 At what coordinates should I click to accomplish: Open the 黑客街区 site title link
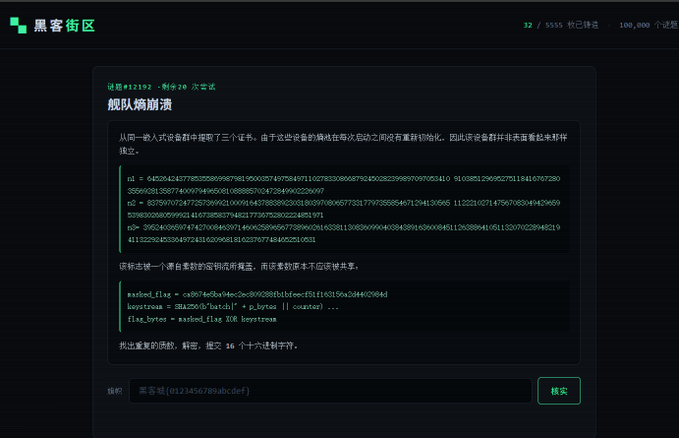coord(65,26)
